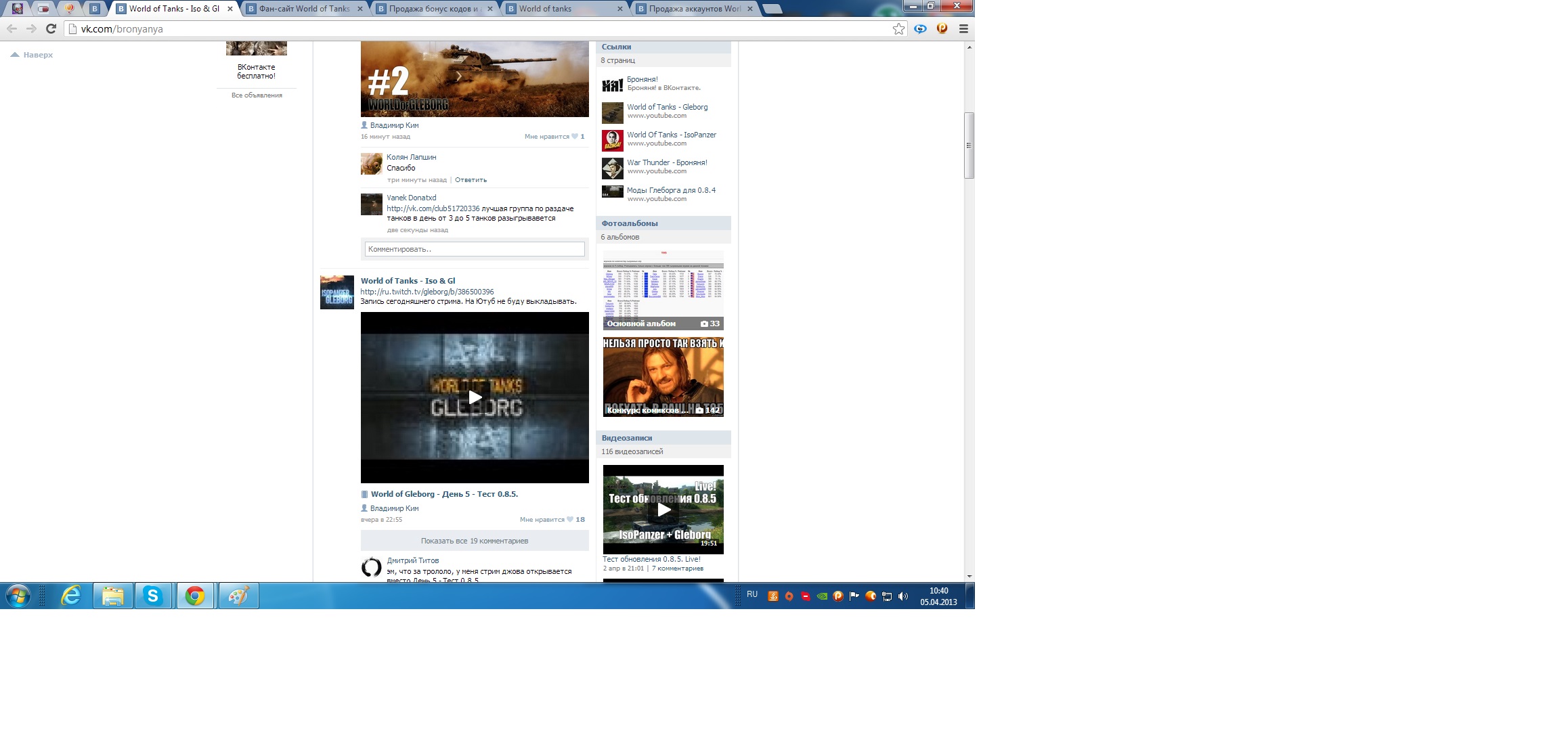Click the blue extension icon next to the star

tap(920, 28)
